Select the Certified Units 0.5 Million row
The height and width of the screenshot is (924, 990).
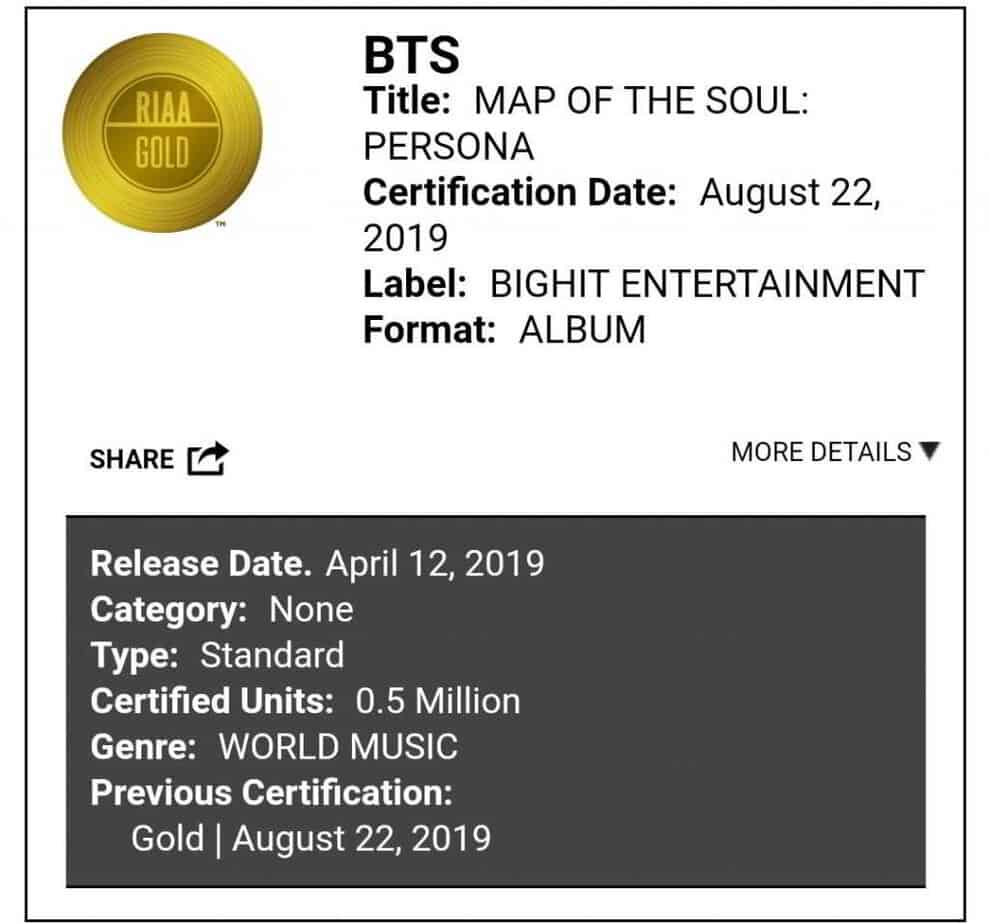tap(305, 701)
